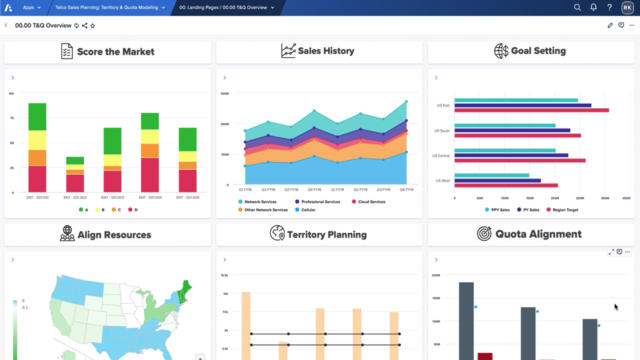Screen dimensions: 640x360
Task: Open the ellipsis menu on Quota Alignment card
Action: (x=627, y=252)
